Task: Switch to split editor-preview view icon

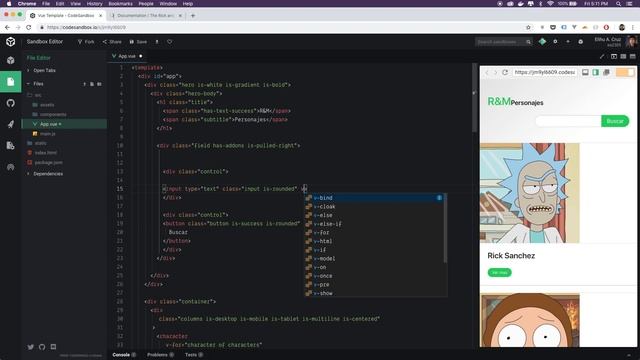Action: (623, 56)
